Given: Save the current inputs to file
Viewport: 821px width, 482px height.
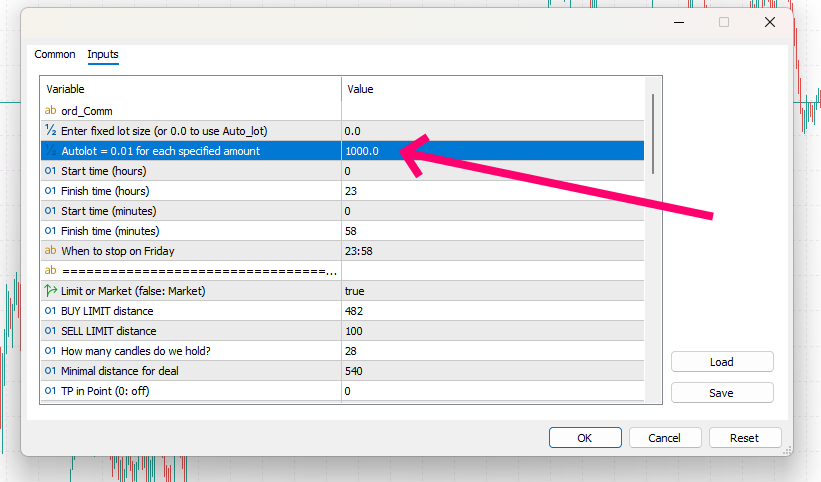Looking at the screenshot, I should [x=721, y=393].
